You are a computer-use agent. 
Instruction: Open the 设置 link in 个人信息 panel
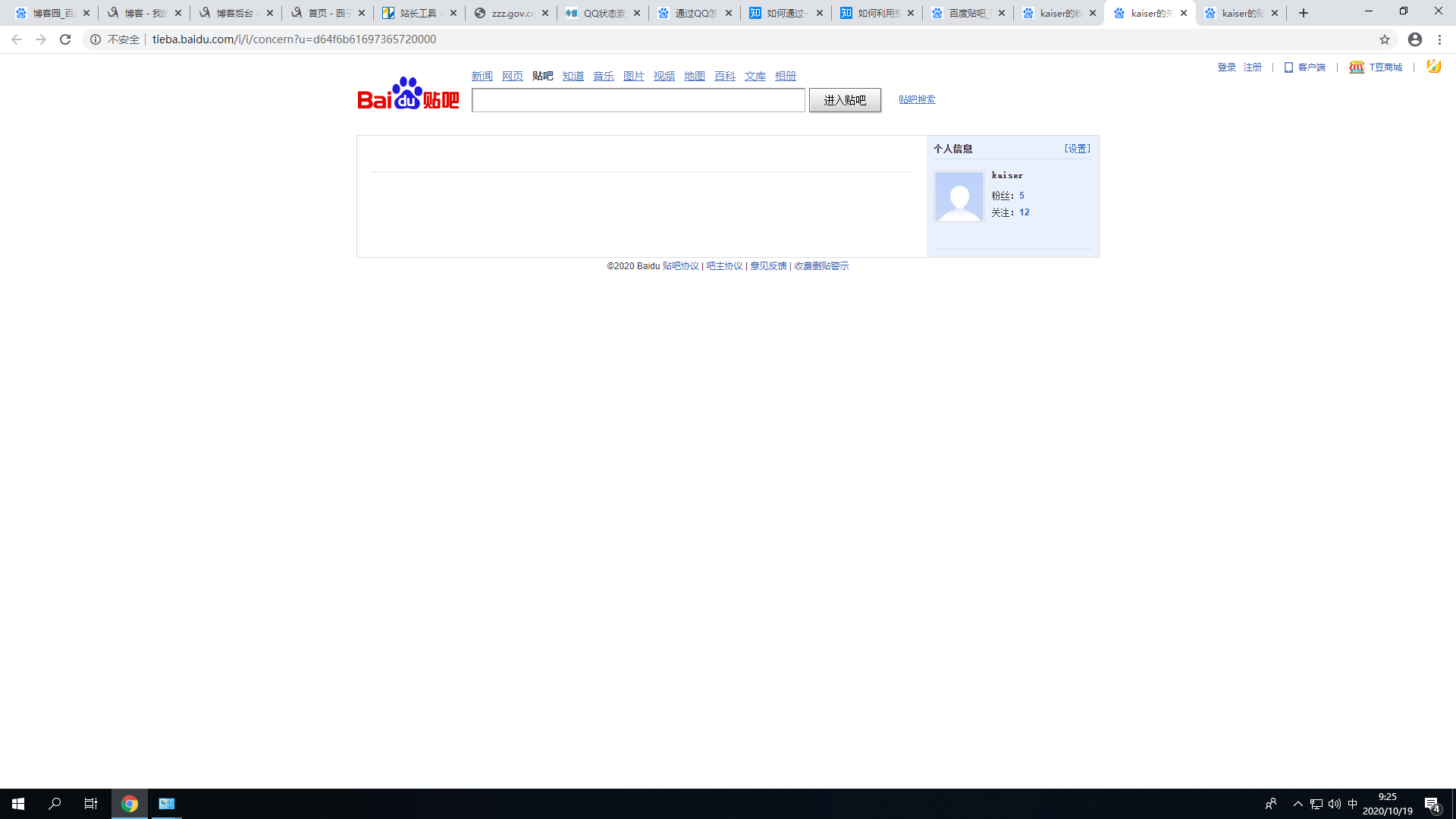pyautogui.click(x=1077, y=149)
